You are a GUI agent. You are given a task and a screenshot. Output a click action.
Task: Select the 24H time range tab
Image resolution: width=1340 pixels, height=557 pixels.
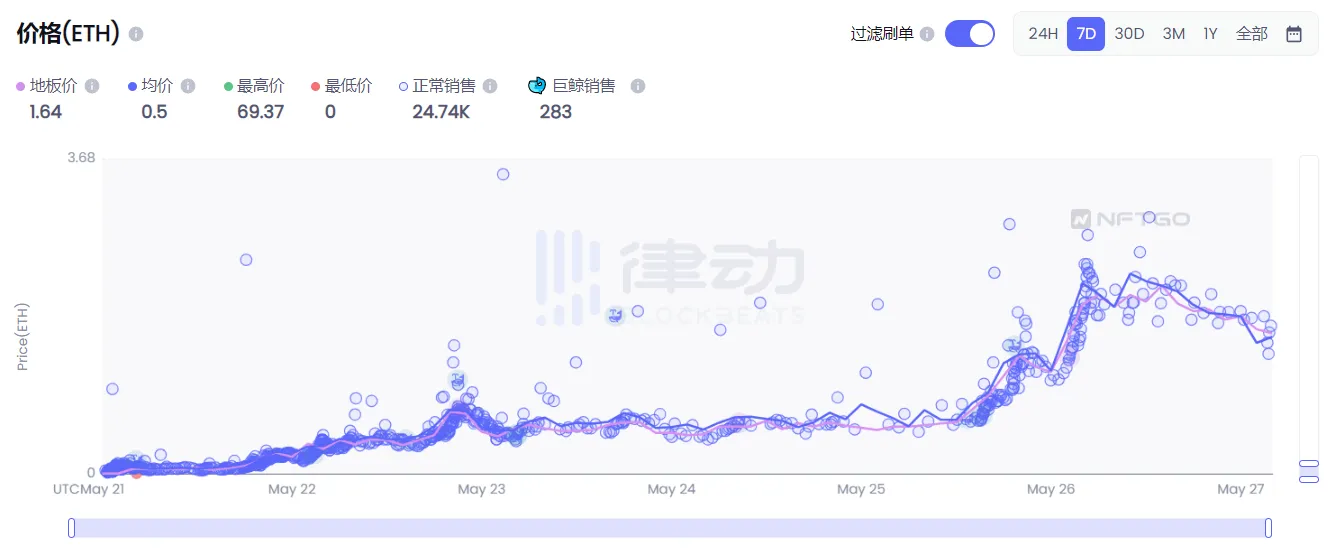pos(1042,34)
